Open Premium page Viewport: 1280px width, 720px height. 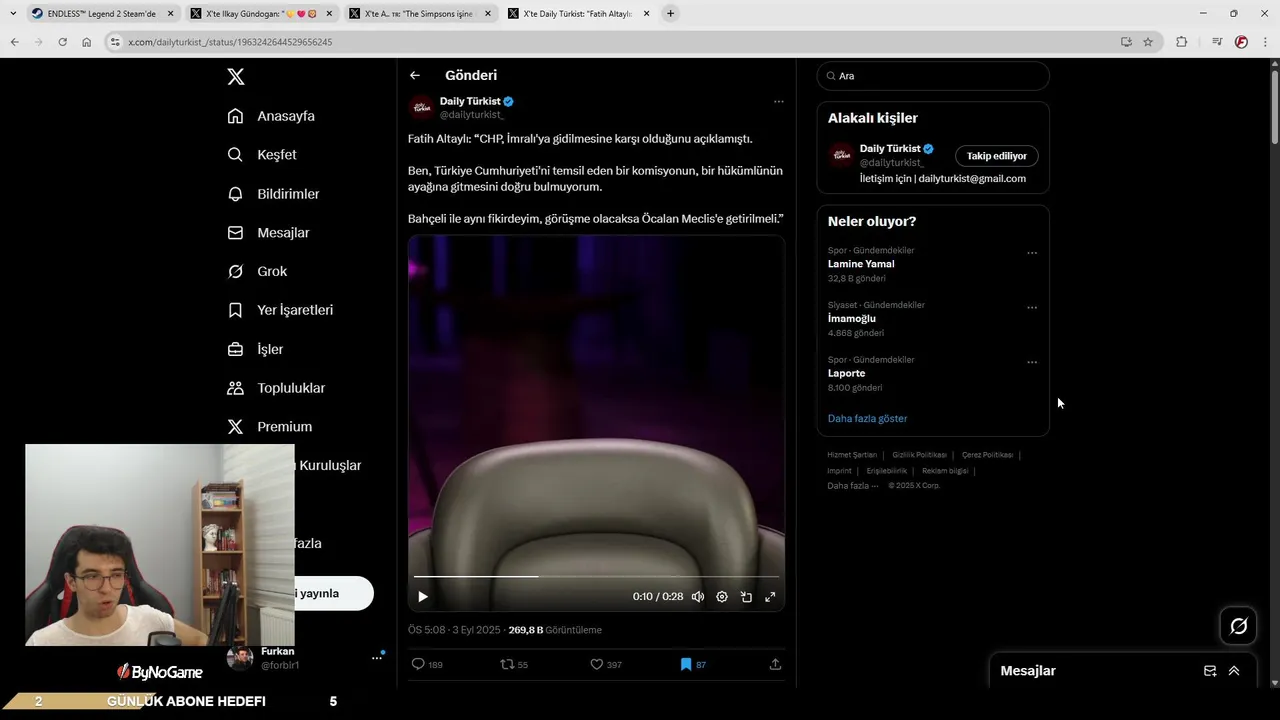269,427
